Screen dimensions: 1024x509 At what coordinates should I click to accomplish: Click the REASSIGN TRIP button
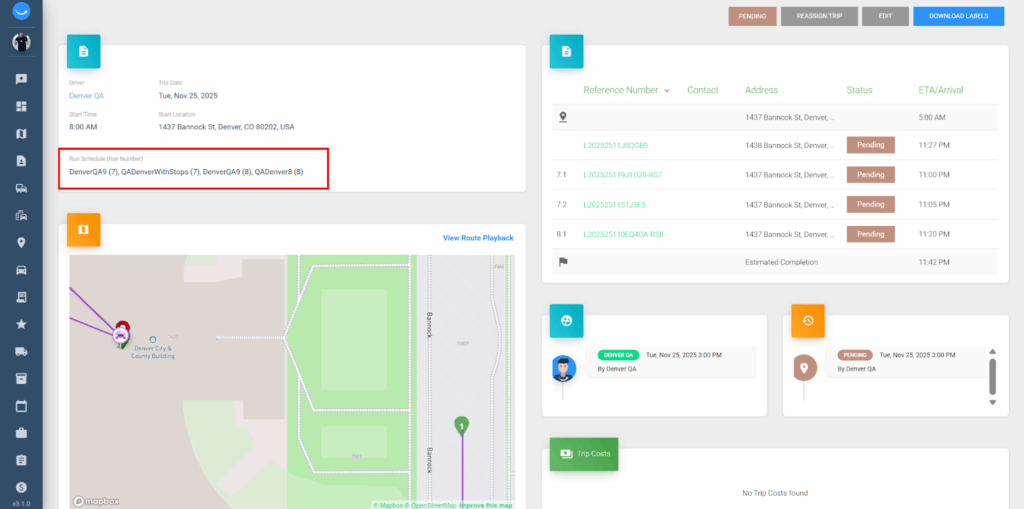pos(819,16)
